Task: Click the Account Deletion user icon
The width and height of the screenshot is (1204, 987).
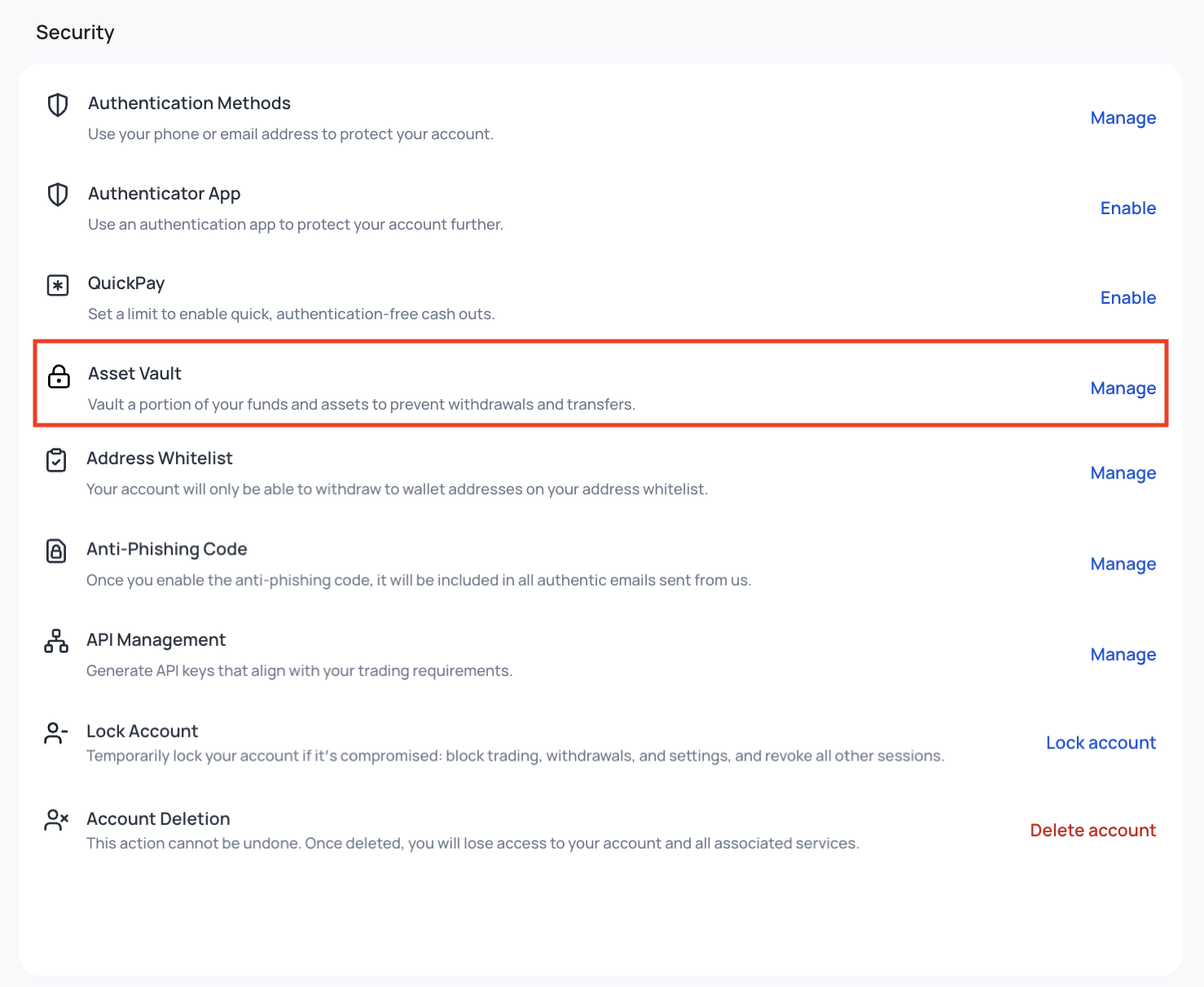Action: [x=55, y=820]
